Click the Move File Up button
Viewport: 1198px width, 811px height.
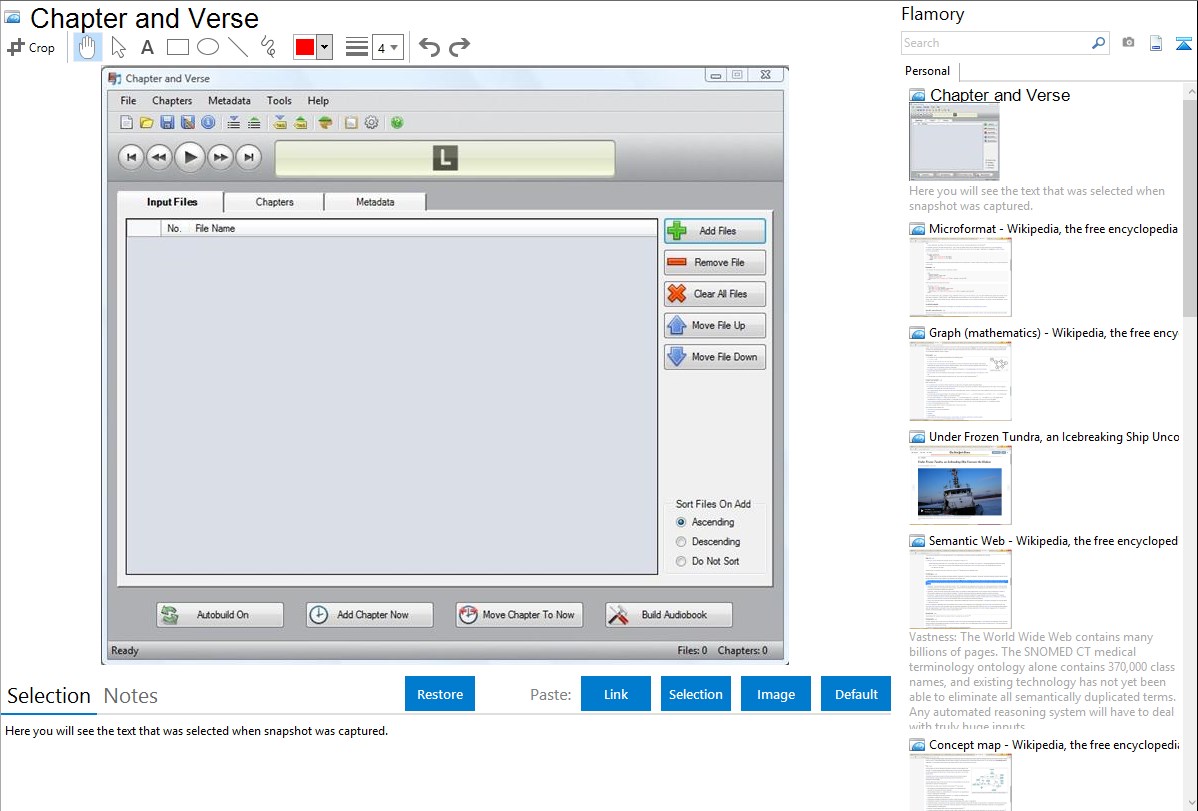[715, 325]
